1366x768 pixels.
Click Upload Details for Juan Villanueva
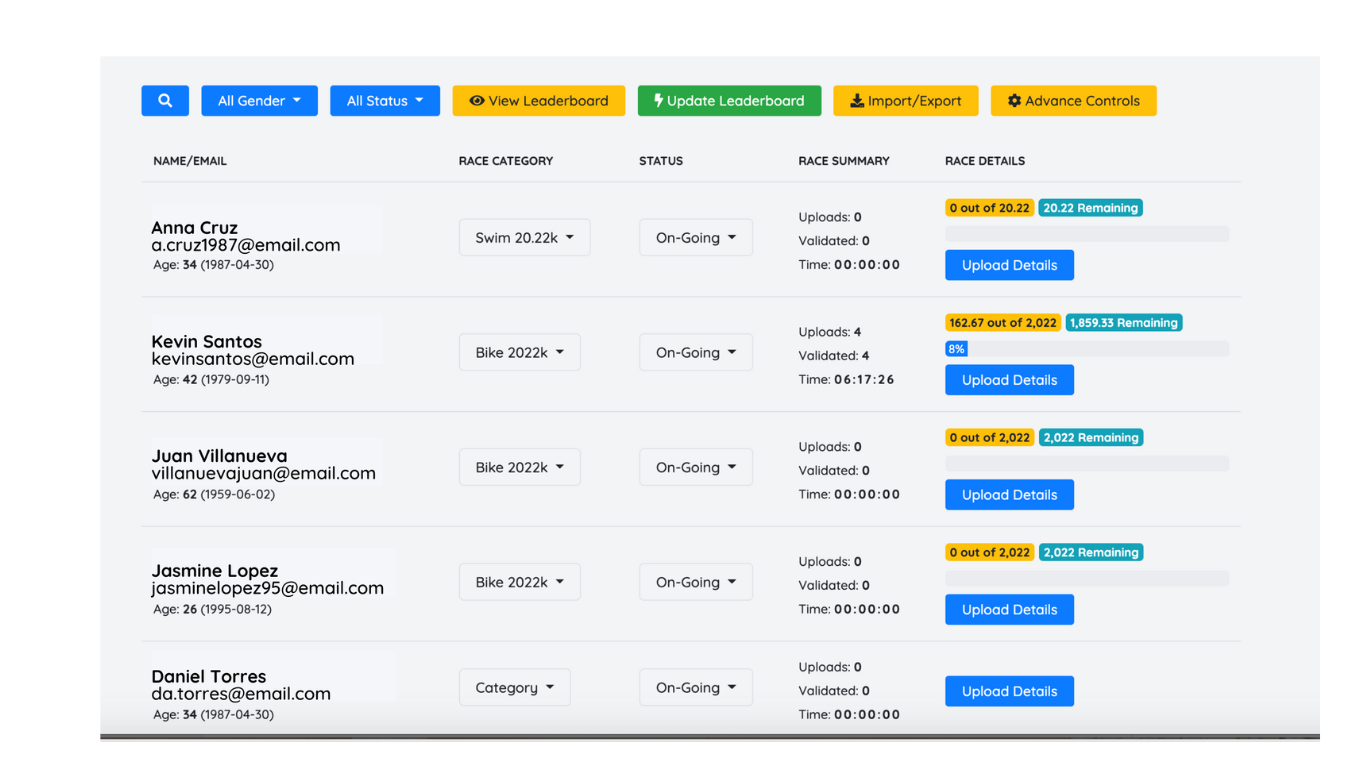[1009, 495]
